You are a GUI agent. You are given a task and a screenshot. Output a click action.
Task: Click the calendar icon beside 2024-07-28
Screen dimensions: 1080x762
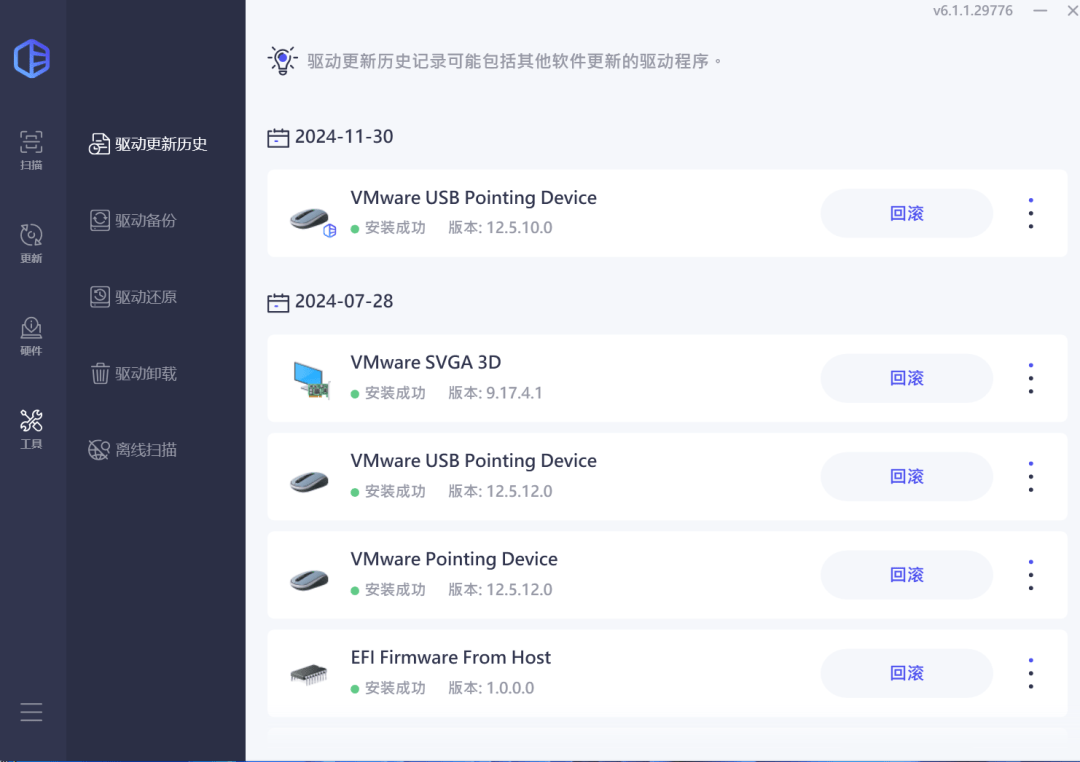(278, 301)
